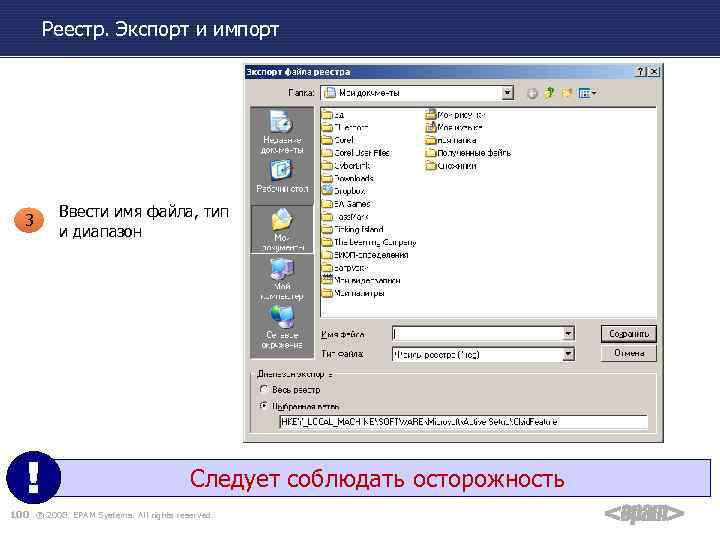Open the Views menu toolbar icon
Screen dimensions: 720x540
587,93
